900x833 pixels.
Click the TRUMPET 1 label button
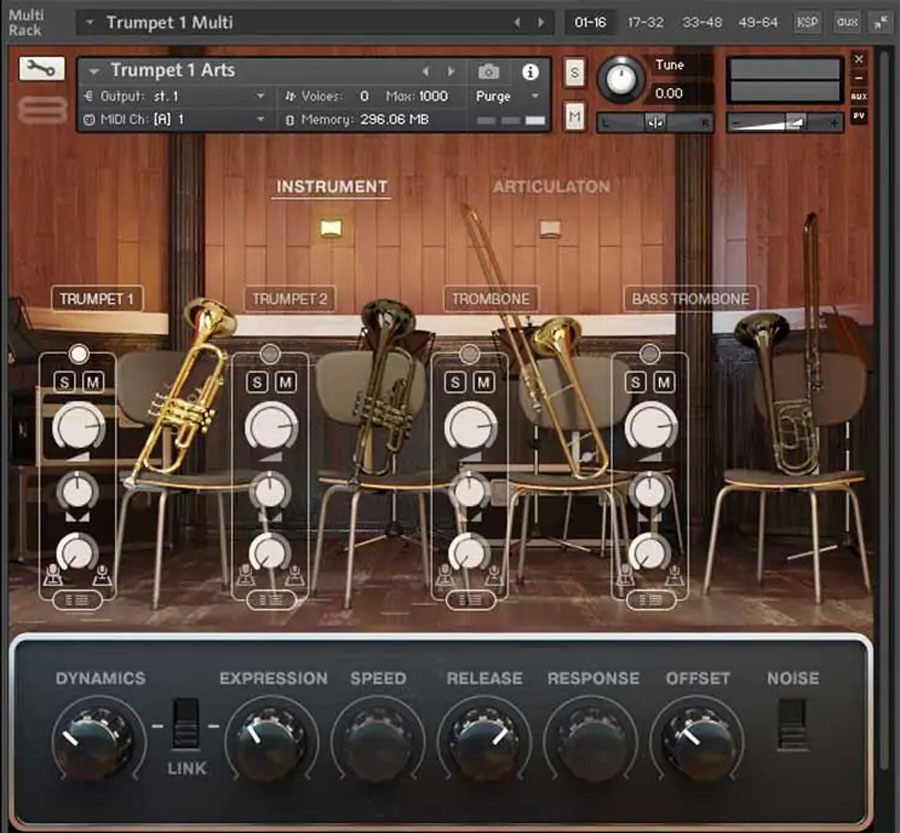(x=97, y=299)
